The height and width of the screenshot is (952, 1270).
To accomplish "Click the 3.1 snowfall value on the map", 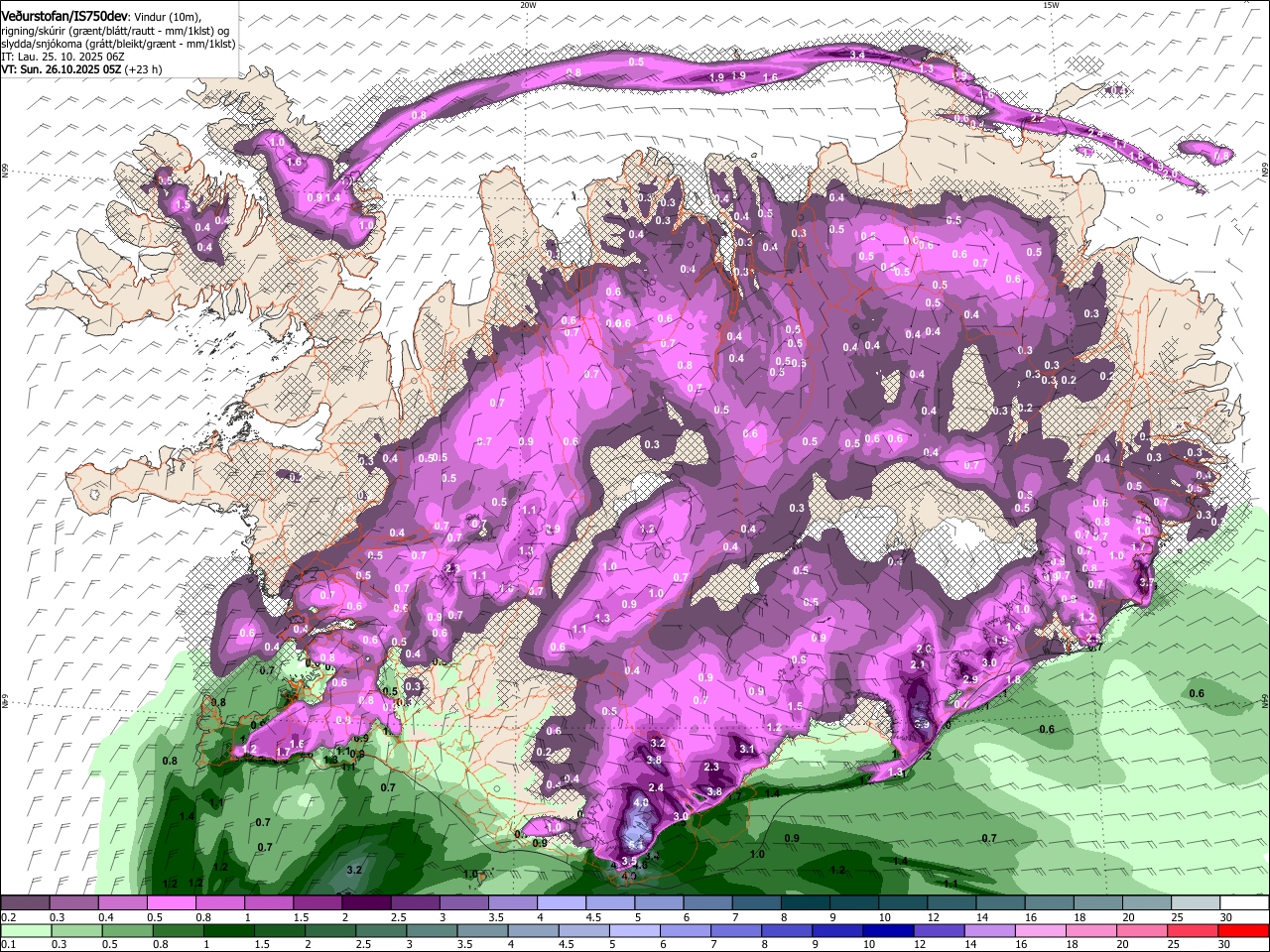I will [747, 749].
